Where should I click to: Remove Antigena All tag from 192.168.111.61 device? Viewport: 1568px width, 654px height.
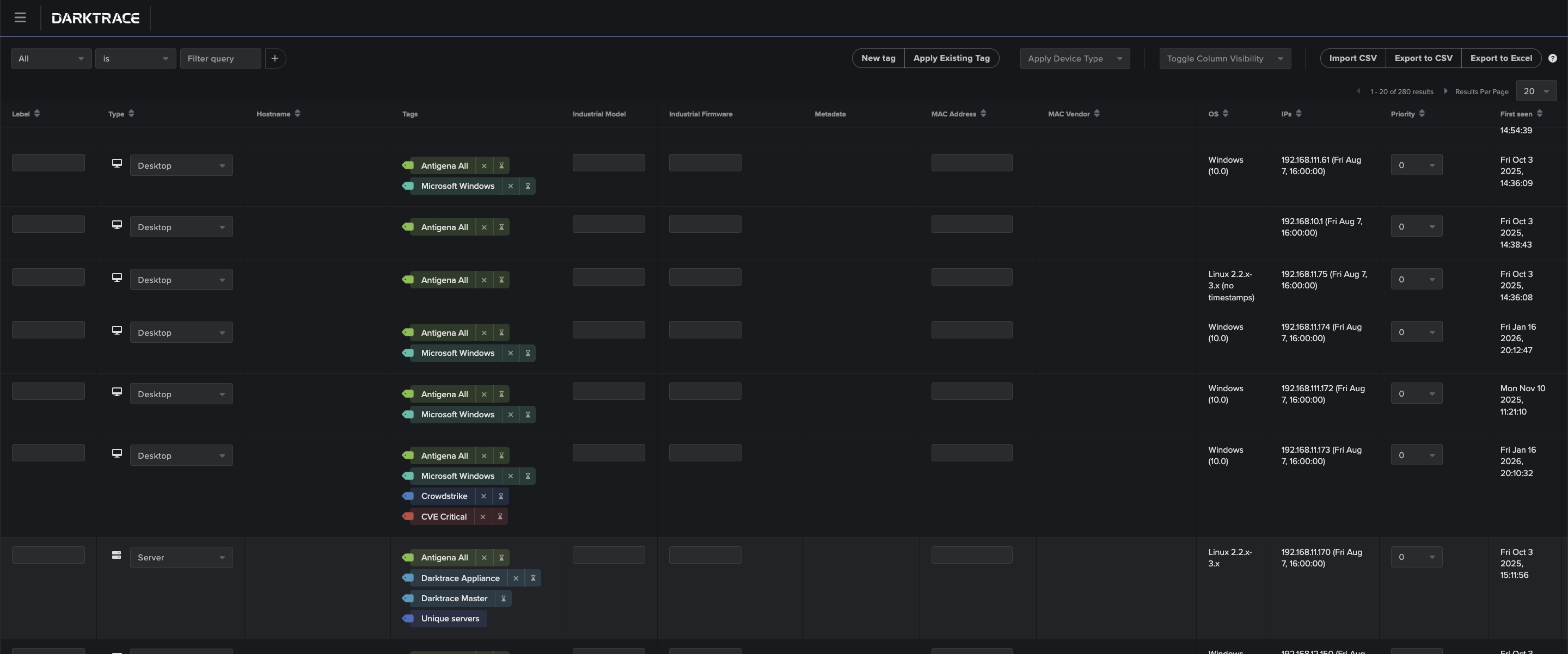pyautogui.click(x=484, y=165)
